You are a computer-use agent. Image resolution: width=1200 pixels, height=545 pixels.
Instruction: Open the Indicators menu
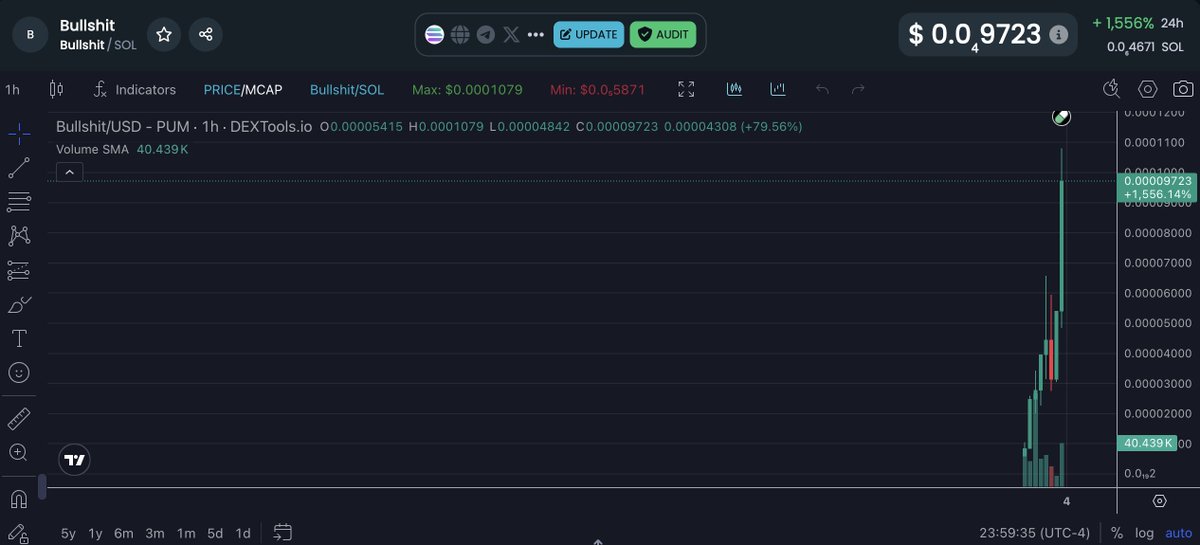[x=135, y=89]
